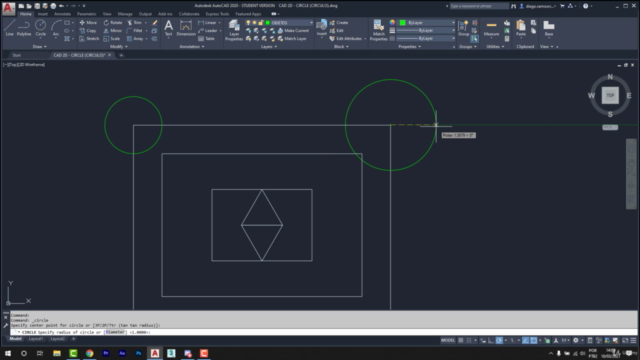Expand the Modify panel
This screenshot has height=360, width=640.
coord(119,47)
